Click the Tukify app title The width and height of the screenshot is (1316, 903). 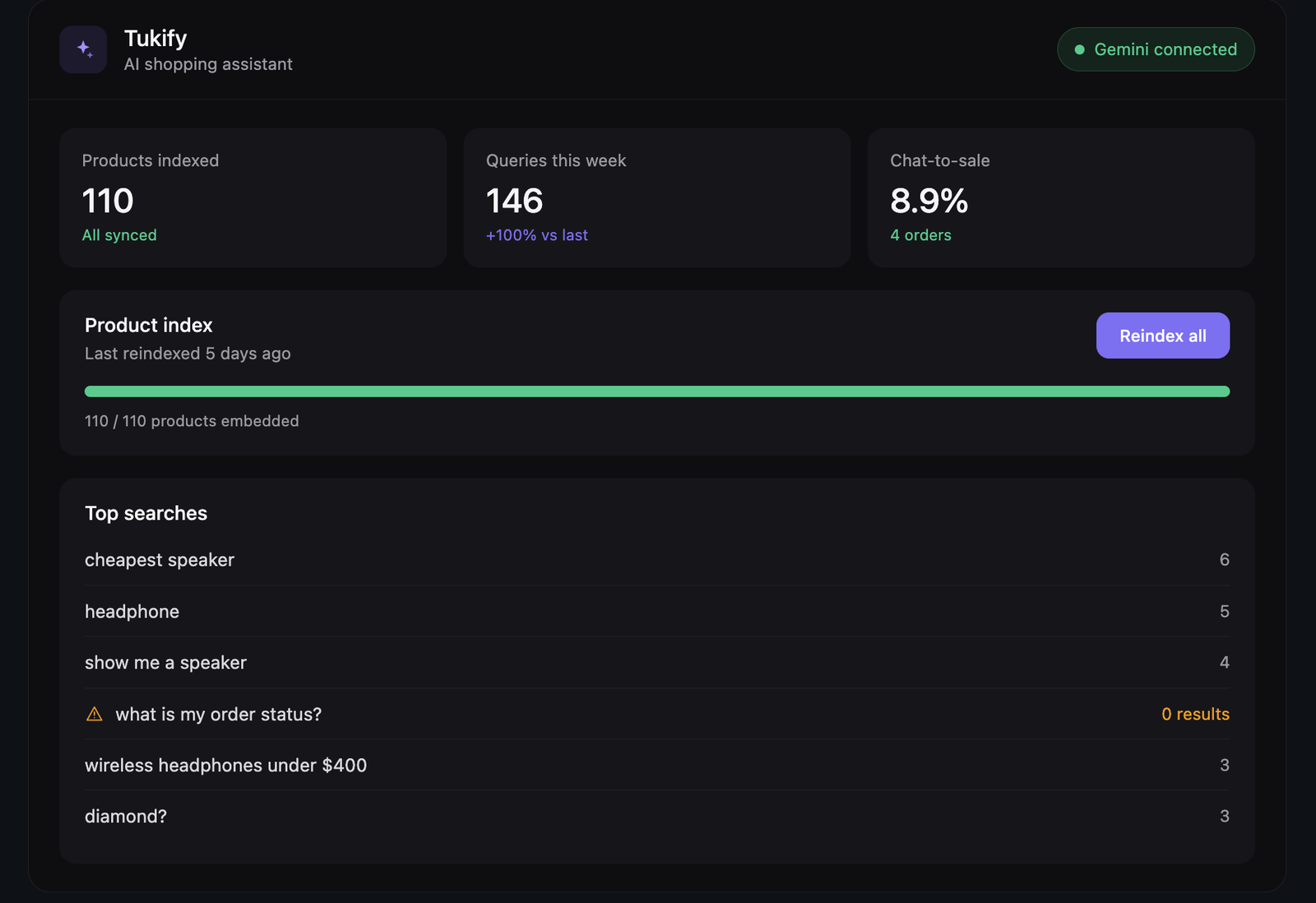coord(155,38)
